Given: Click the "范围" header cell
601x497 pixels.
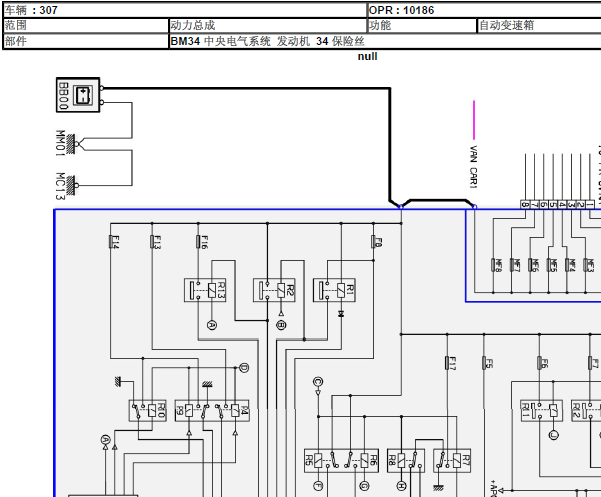Looking at the screenshot, I should point(86,25).
